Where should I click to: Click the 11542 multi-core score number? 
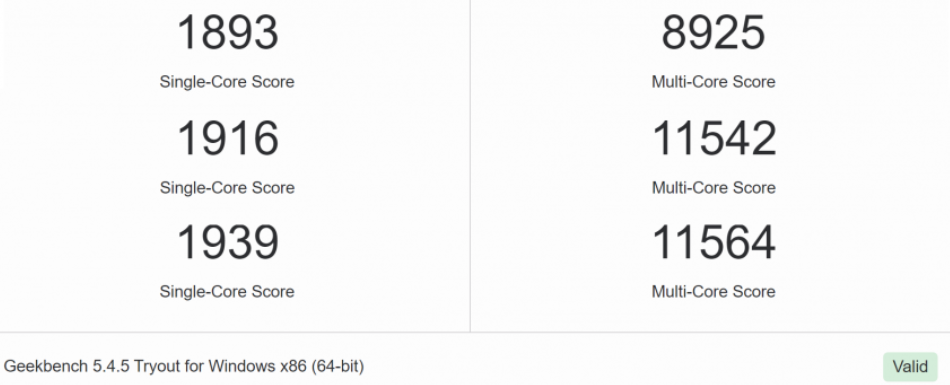coord(714,138)
